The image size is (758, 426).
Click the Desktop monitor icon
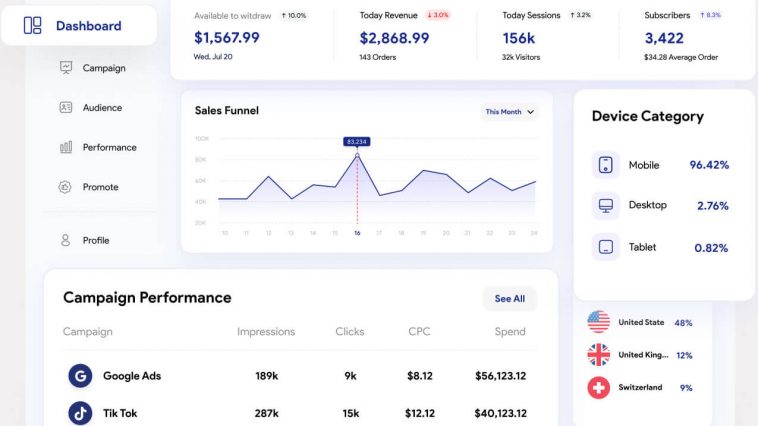click(x=605, y=206)
